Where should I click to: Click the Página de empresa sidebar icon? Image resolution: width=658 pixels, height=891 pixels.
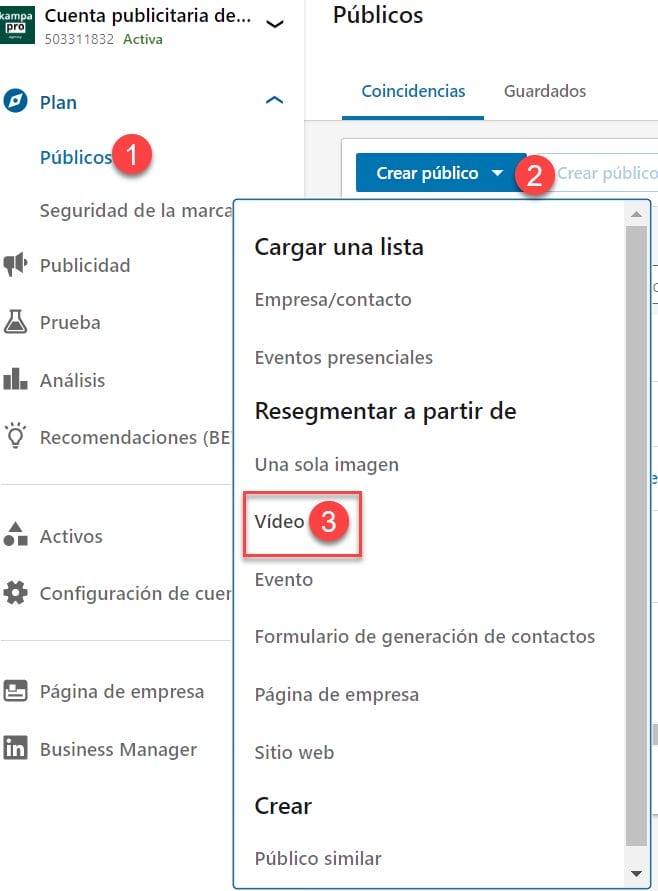[x=15, y=691]
